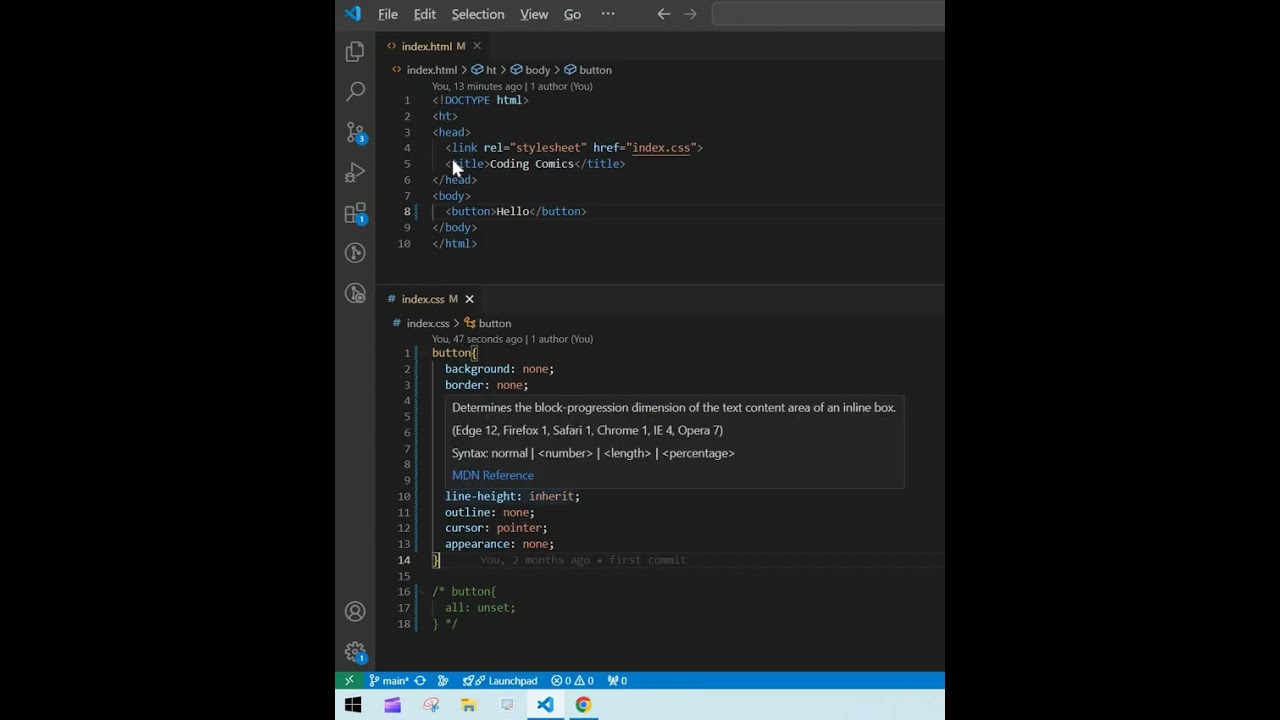Close the index.css tab
The height and width of the screenshot is (720, 1280).
pos(469,299)
